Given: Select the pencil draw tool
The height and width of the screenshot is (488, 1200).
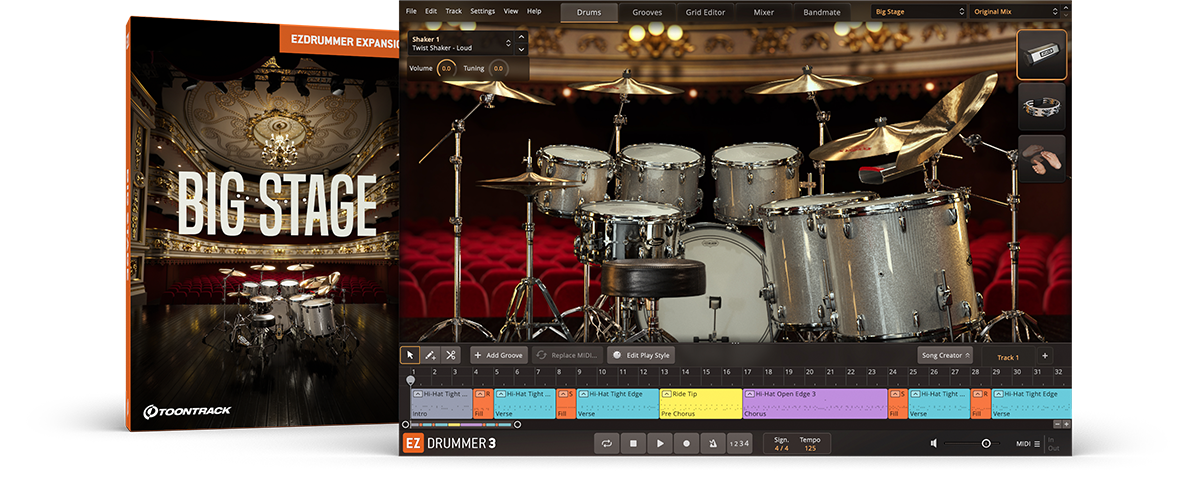Looking at the screenshot, I should 430,355.
